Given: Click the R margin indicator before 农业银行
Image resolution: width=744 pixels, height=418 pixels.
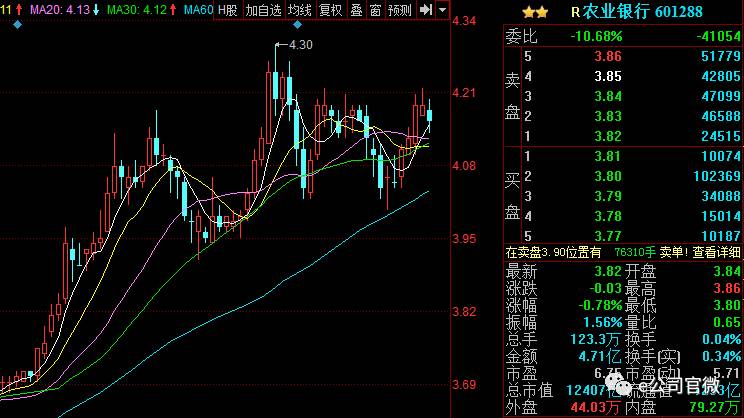Looking at the screenshot, I should (x=575, y=12).
